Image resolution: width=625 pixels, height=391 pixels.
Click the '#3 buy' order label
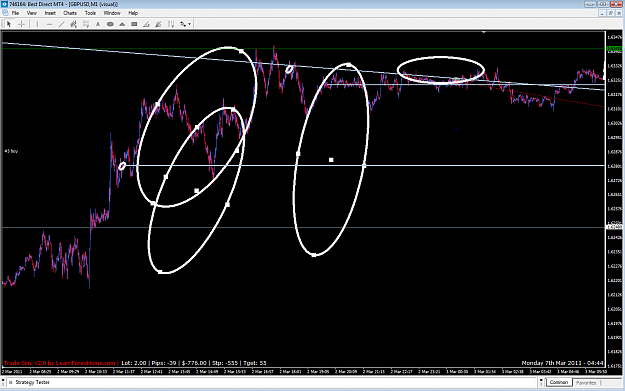11,151
